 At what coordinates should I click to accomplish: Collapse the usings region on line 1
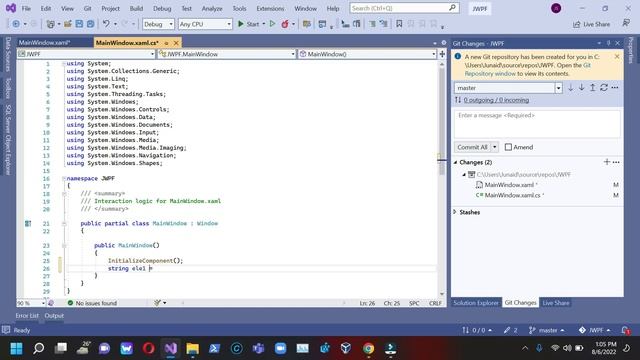(x=64, y=64)
